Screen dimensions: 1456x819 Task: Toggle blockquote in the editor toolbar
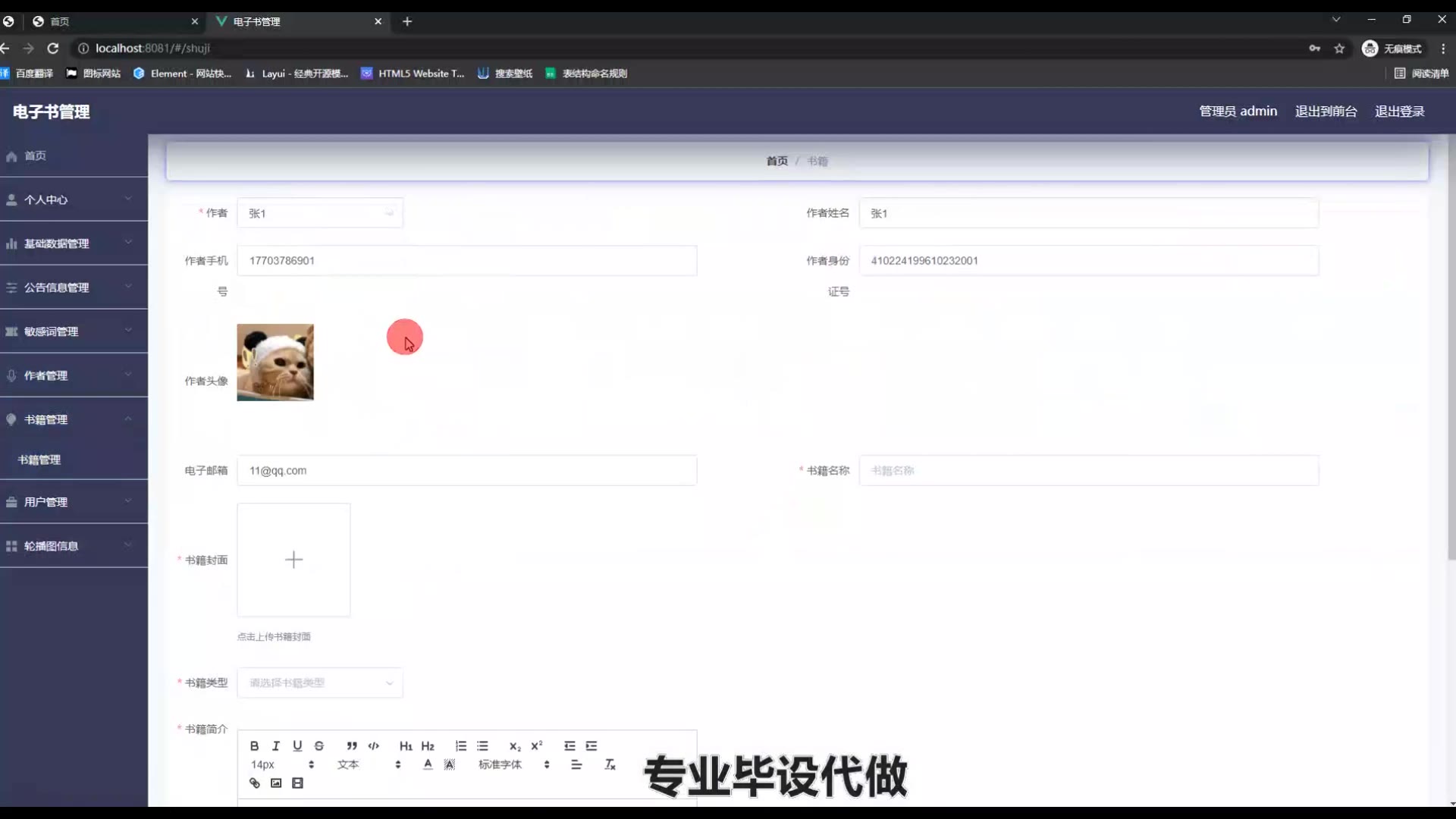coord(352,746)
